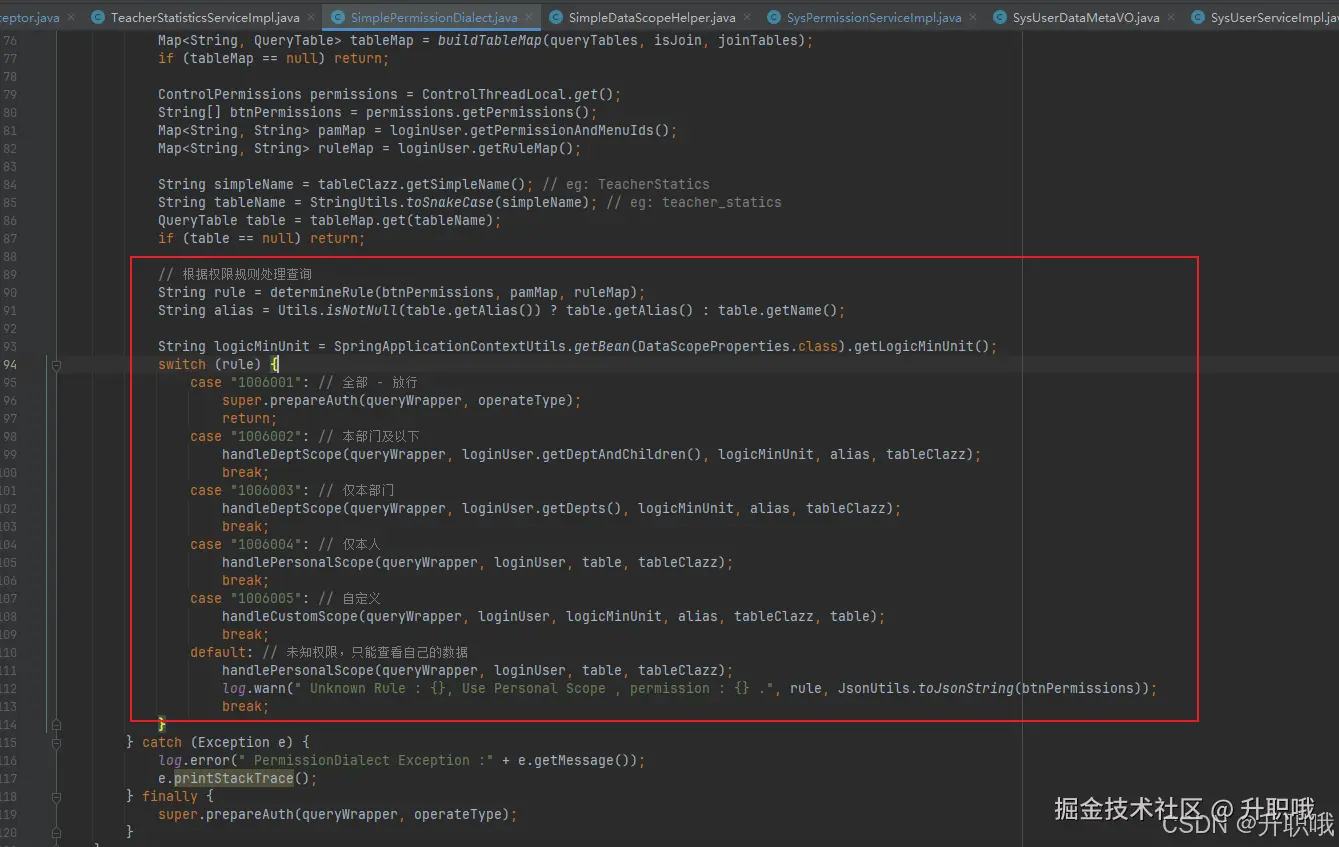Viewport: 1339px width, 847px height.
Task: Click the case "1006001" label
Action: pos(246,383)
